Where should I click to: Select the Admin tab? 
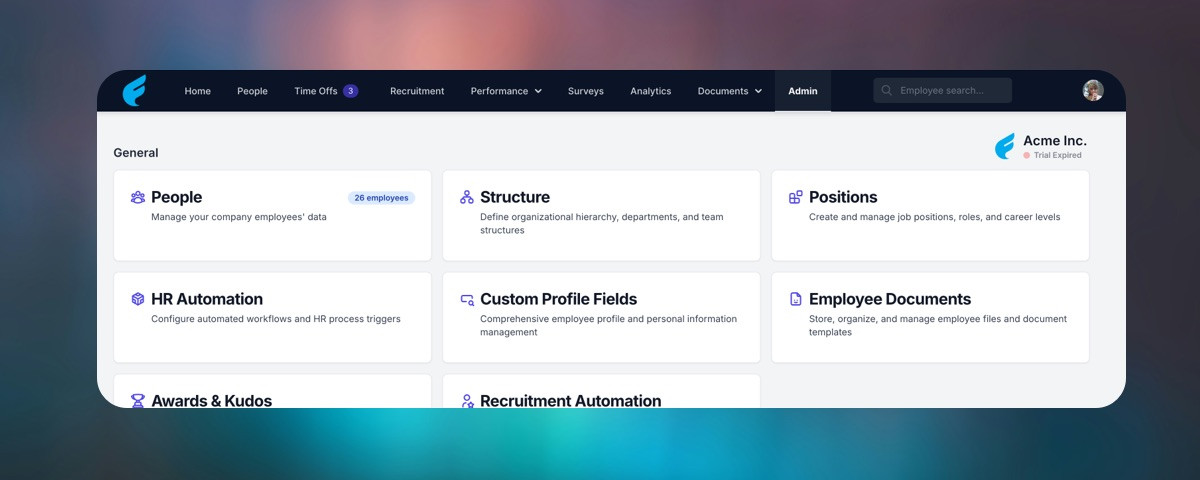pyautogui.click(x=803, y=91)
